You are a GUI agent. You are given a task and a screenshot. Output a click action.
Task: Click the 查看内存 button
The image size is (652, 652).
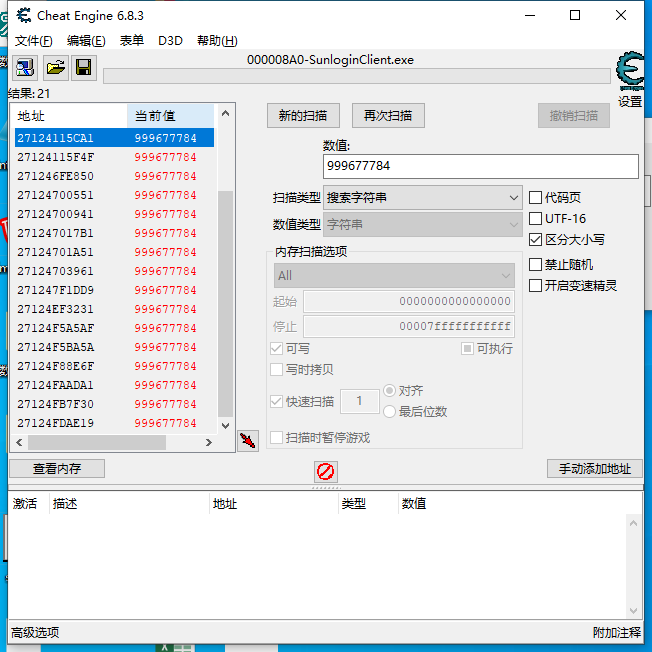coord(57,469)
